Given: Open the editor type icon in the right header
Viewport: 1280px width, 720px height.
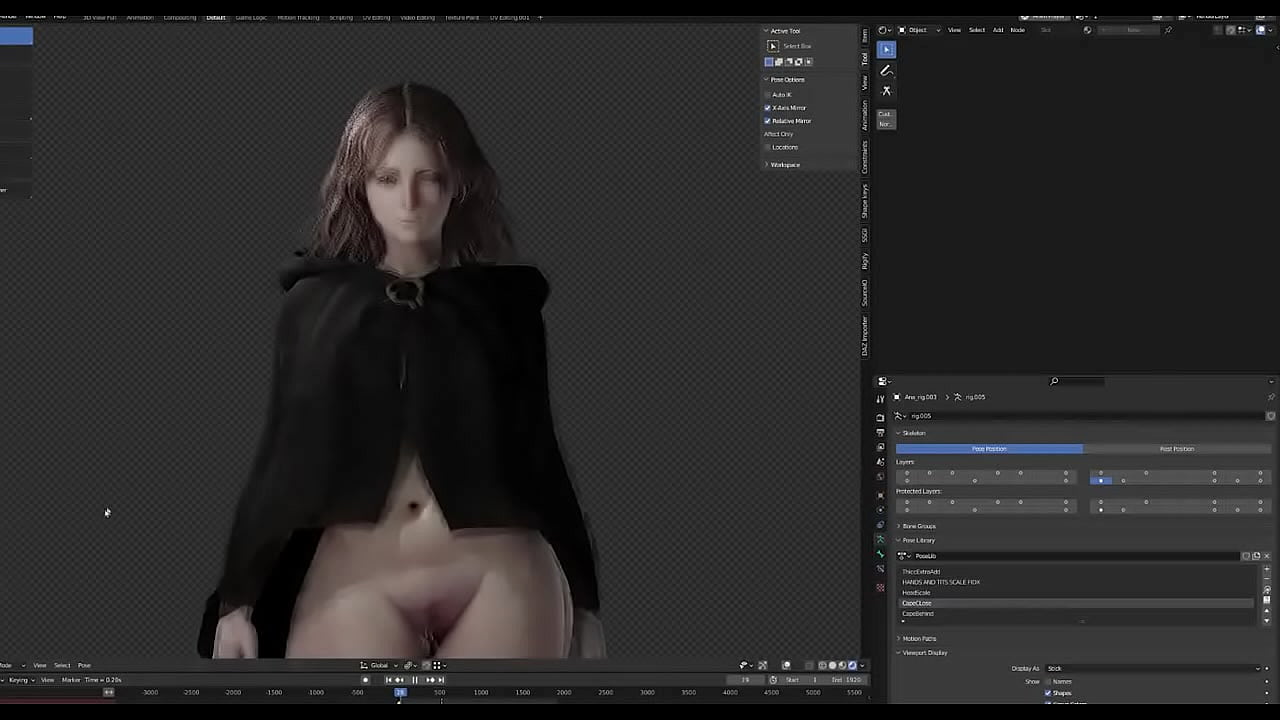Looking at the screenshot, I should click(883, 30).
